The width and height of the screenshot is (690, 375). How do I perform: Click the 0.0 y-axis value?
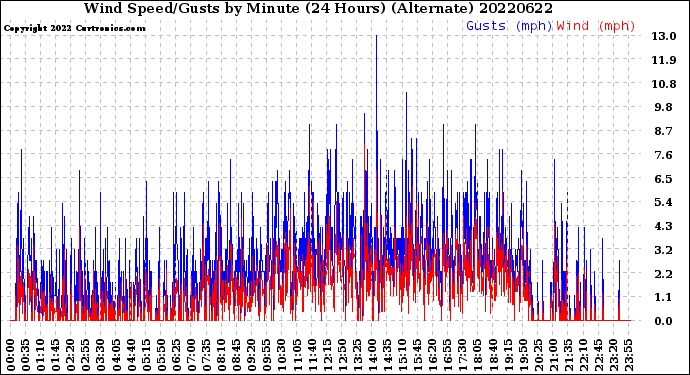664,321
